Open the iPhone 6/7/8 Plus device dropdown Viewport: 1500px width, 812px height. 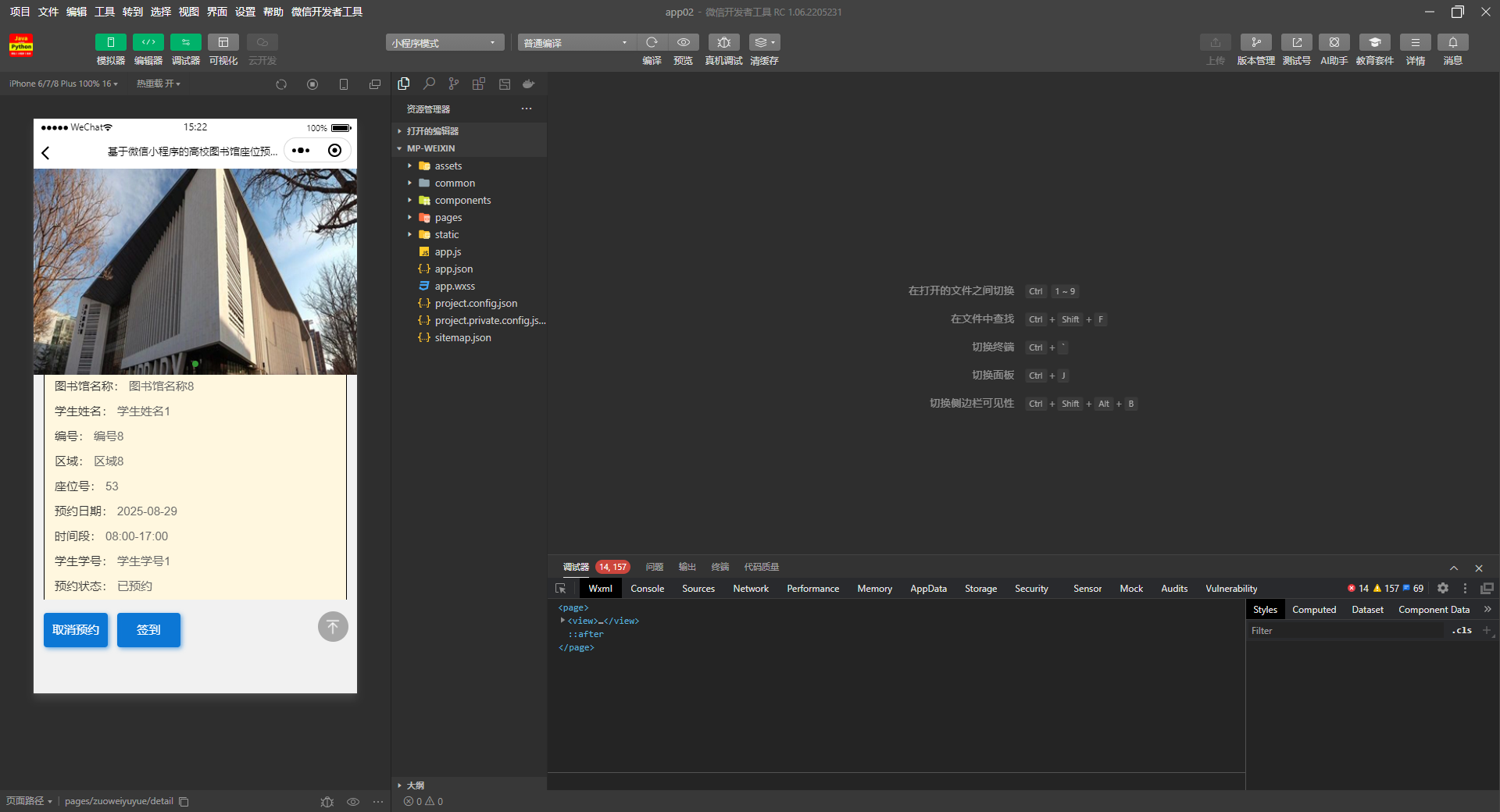click(64, 84)
